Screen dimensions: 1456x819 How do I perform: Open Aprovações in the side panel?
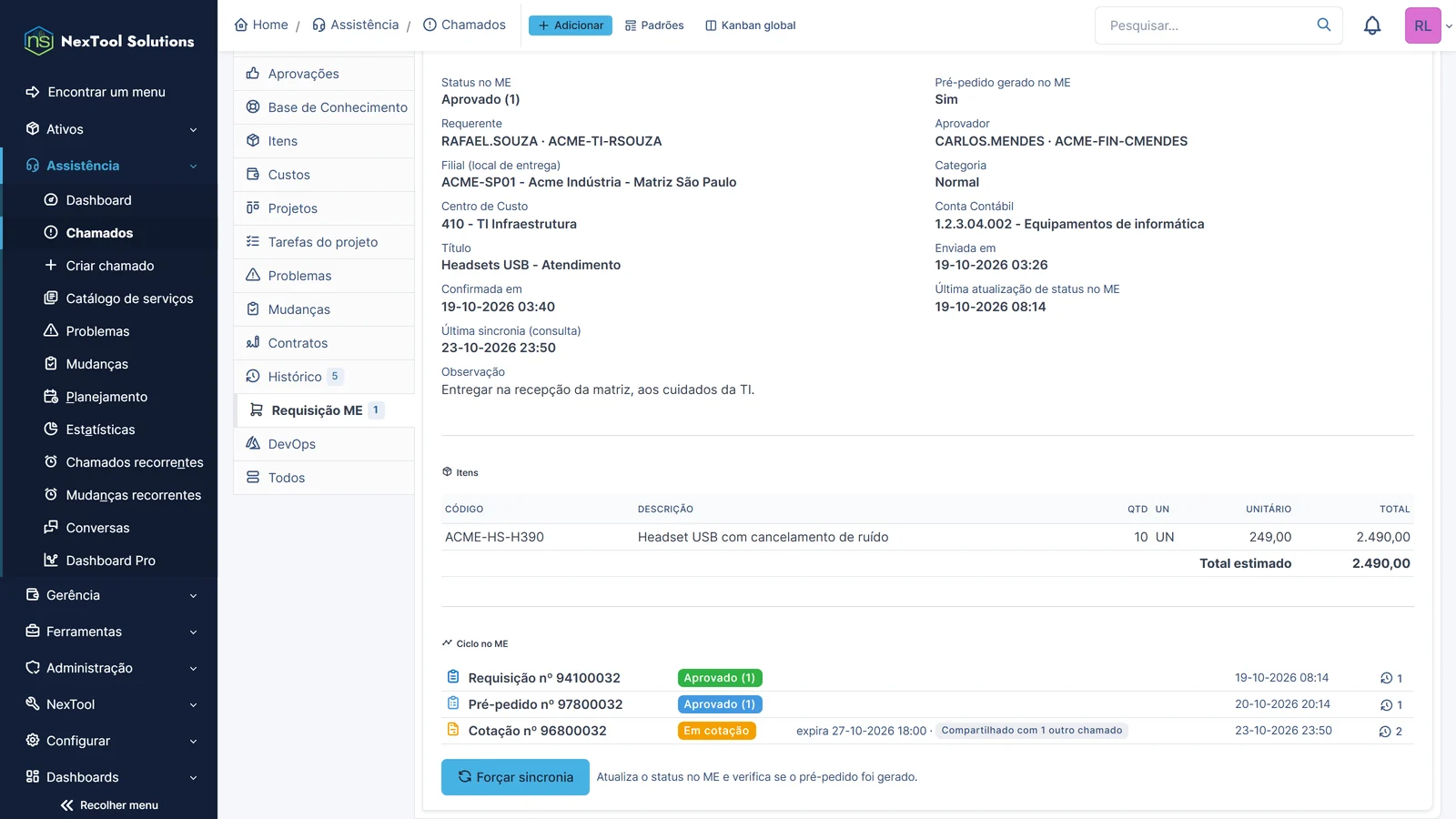pyautogui.click(x=324, y=74)
